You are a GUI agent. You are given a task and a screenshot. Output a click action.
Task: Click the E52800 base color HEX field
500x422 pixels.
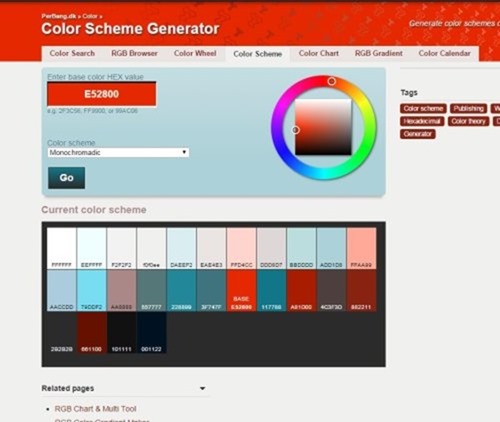coord(102,94)
